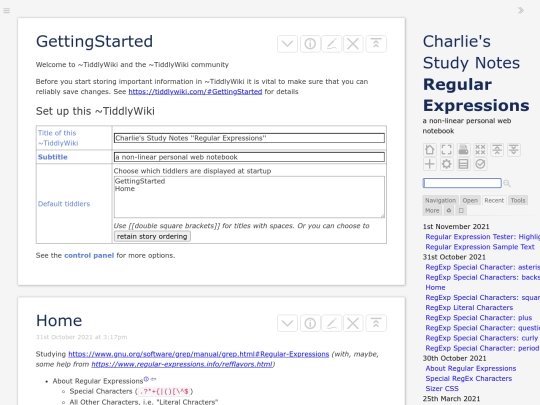
Task: Click save wiki checkmark icon
Action: tap(480, 164)
